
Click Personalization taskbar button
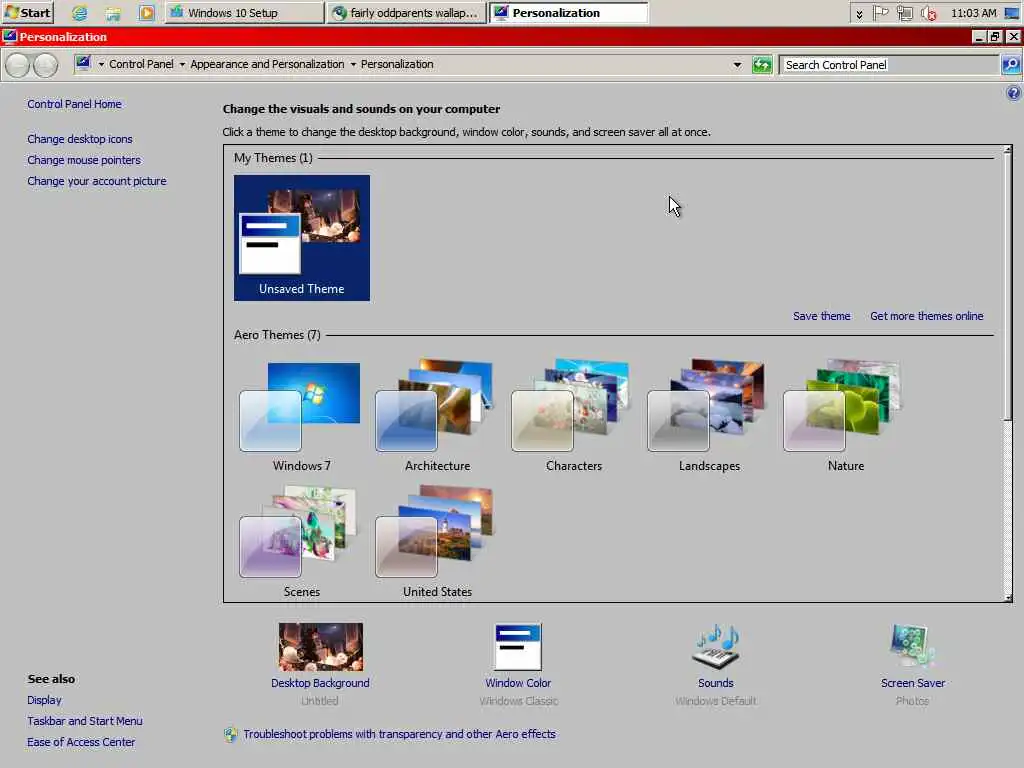[x=569, y=13]
